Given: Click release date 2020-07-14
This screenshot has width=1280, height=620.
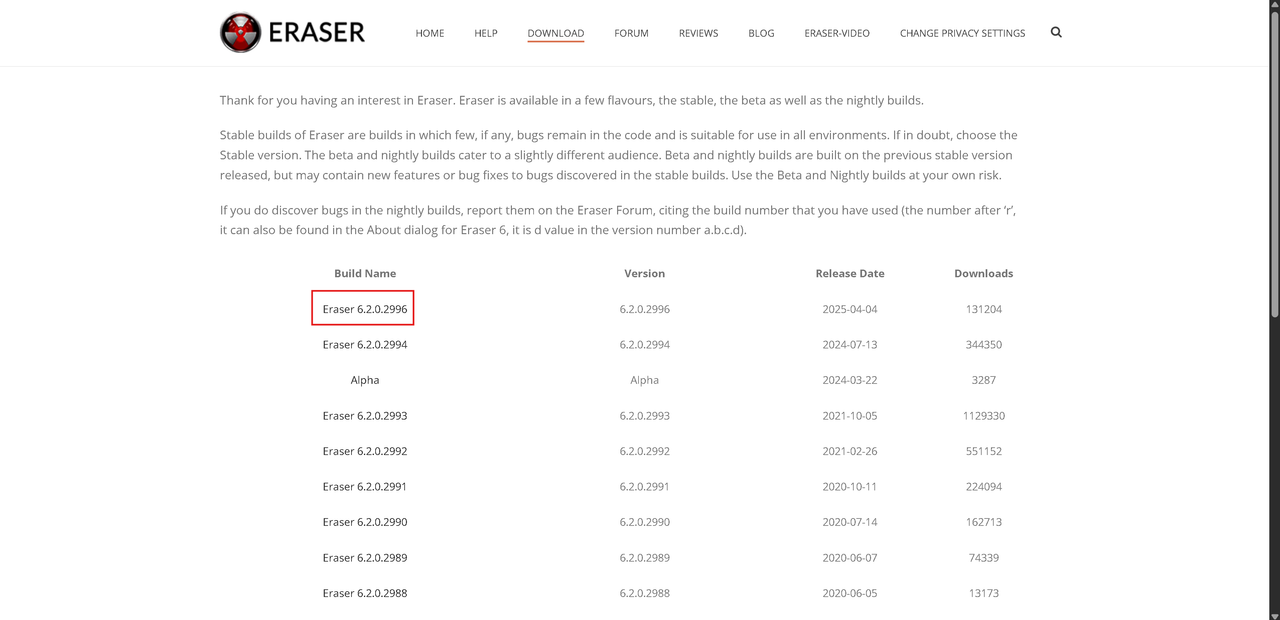Looking at the screenshot, I should [x=850, y=522].
